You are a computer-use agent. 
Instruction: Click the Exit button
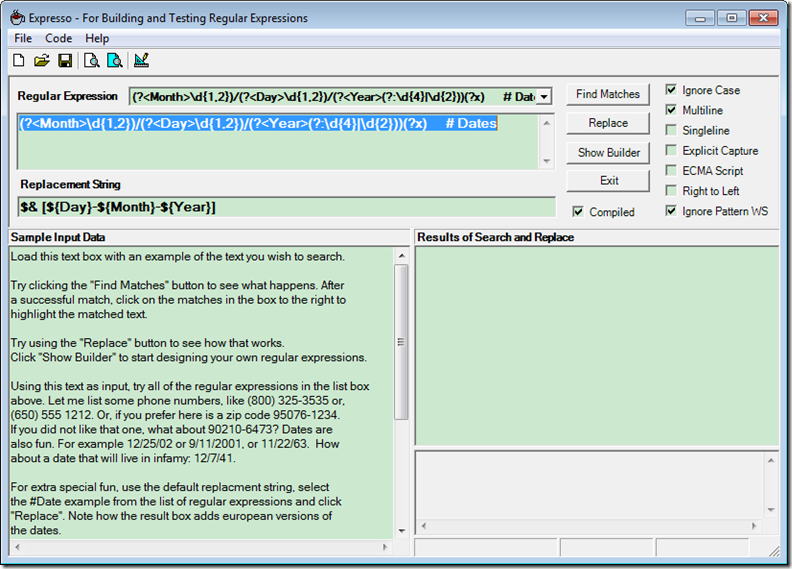click(x=608, y=180)
